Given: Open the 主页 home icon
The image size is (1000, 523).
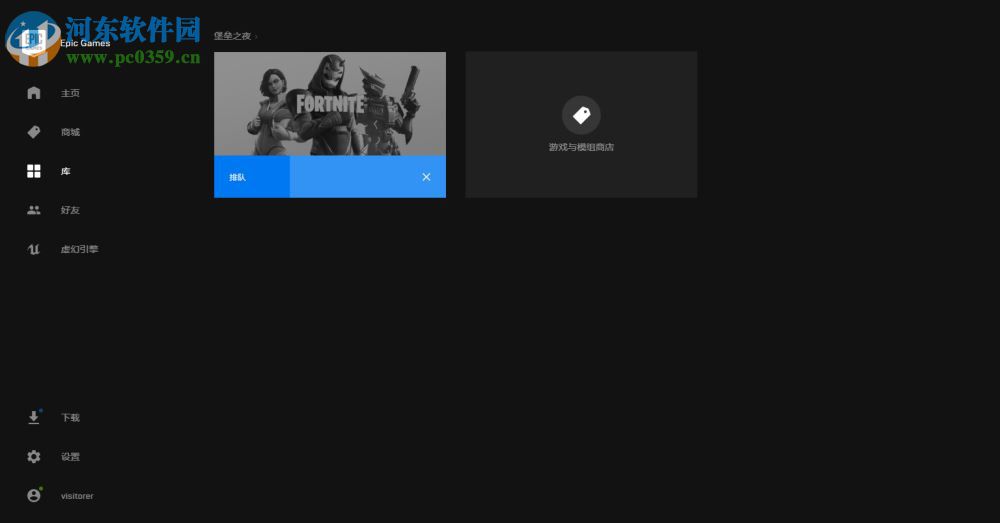Looking at the screenshot, I should point(34,93).
